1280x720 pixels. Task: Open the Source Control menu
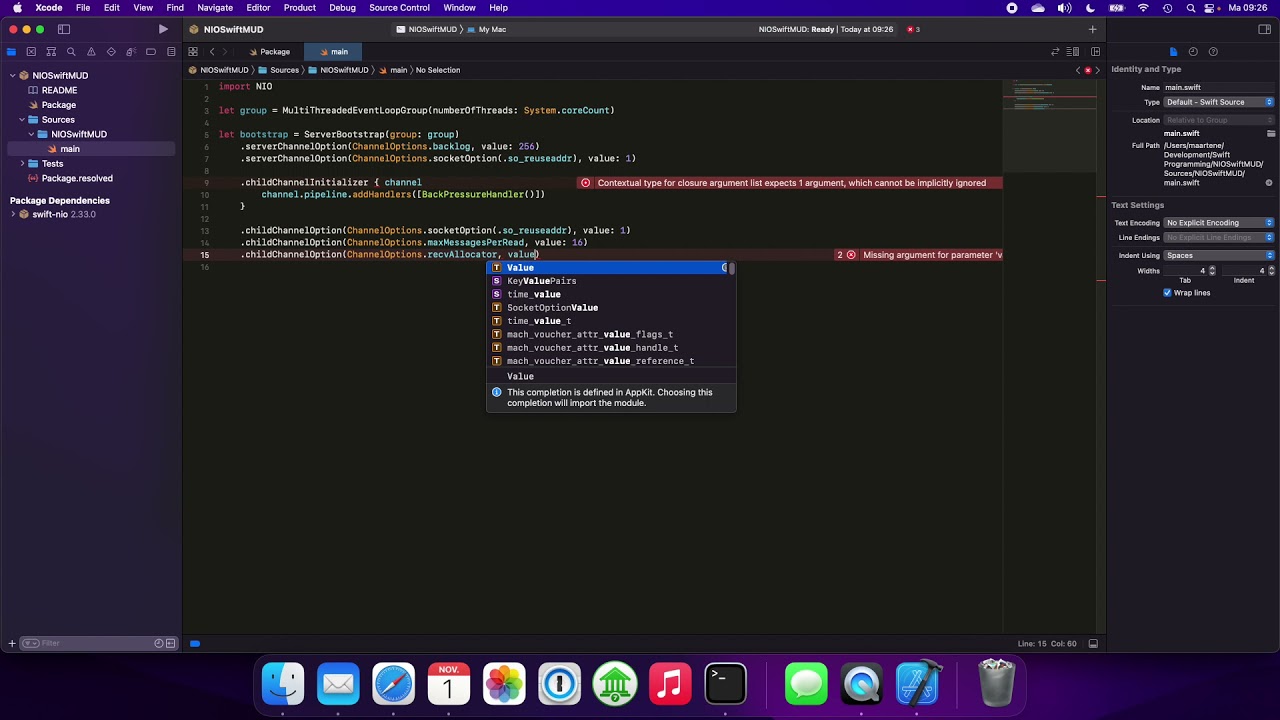(x=399, y=8)
